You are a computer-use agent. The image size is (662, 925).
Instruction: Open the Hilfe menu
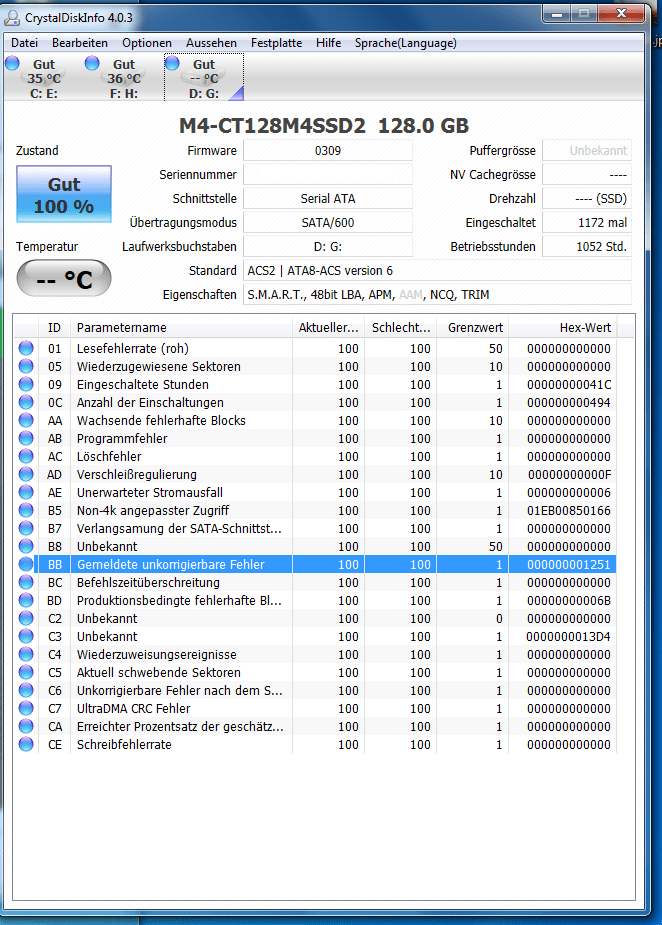tap(328, 43)
